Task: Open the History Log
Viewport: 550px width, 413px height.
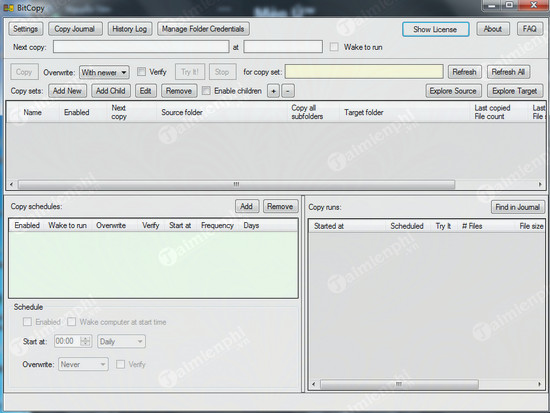Action: pyautogui.click(x=129, y=29)
